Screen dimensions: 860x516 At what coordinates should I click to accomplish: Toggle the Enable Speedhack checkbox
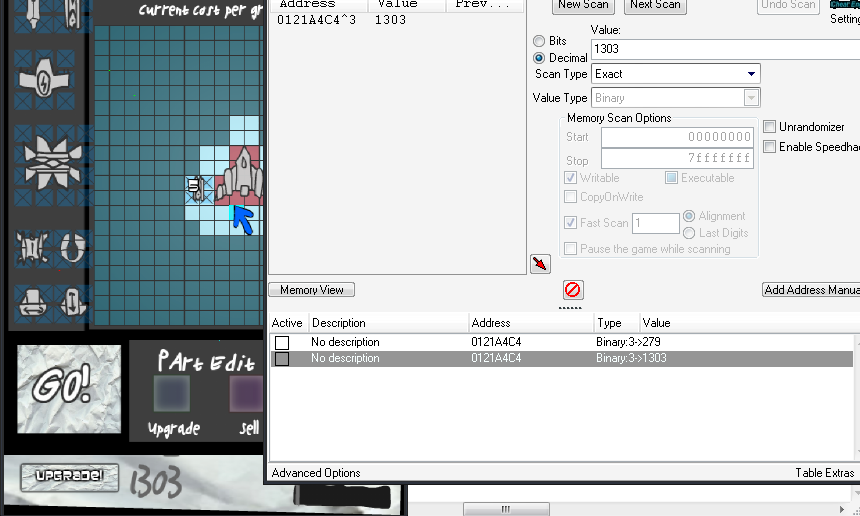(x=770, y=147)
